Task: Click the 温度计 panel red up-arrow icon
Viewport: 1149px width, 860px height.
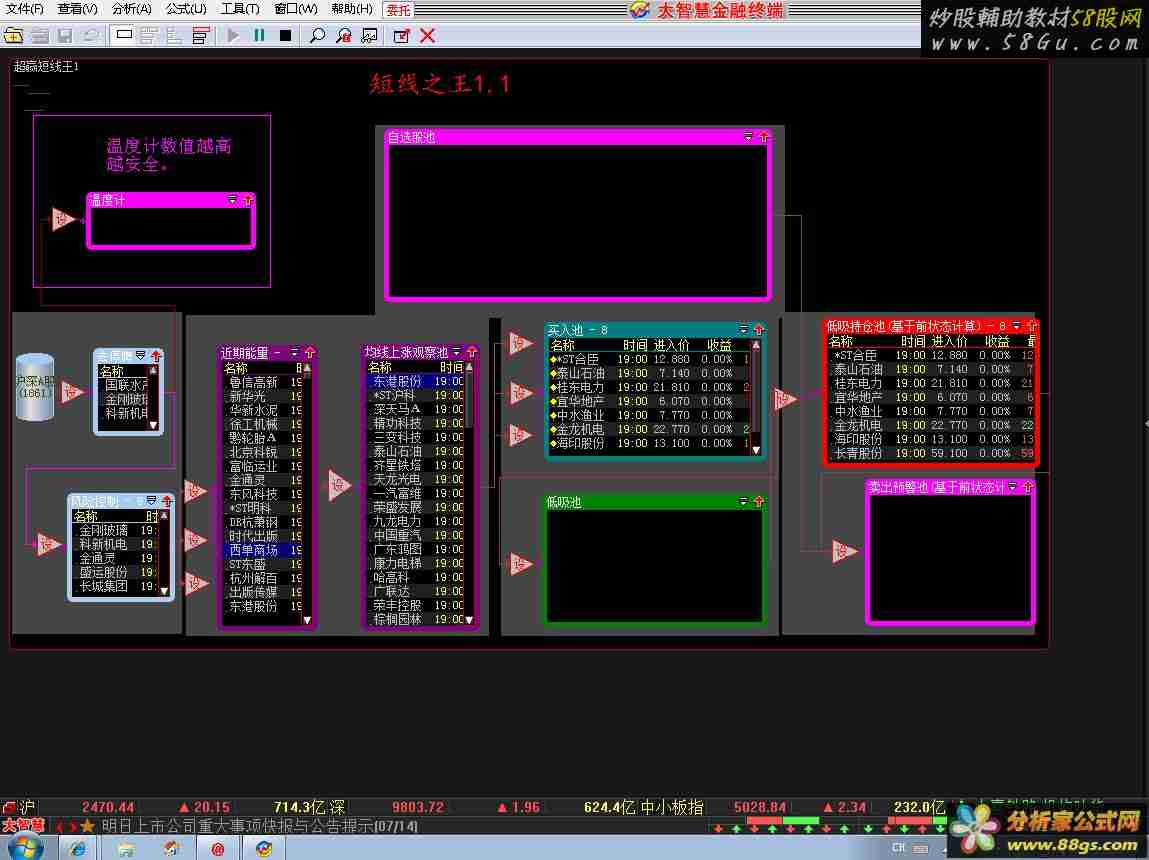Action: [x=248, y=199]
